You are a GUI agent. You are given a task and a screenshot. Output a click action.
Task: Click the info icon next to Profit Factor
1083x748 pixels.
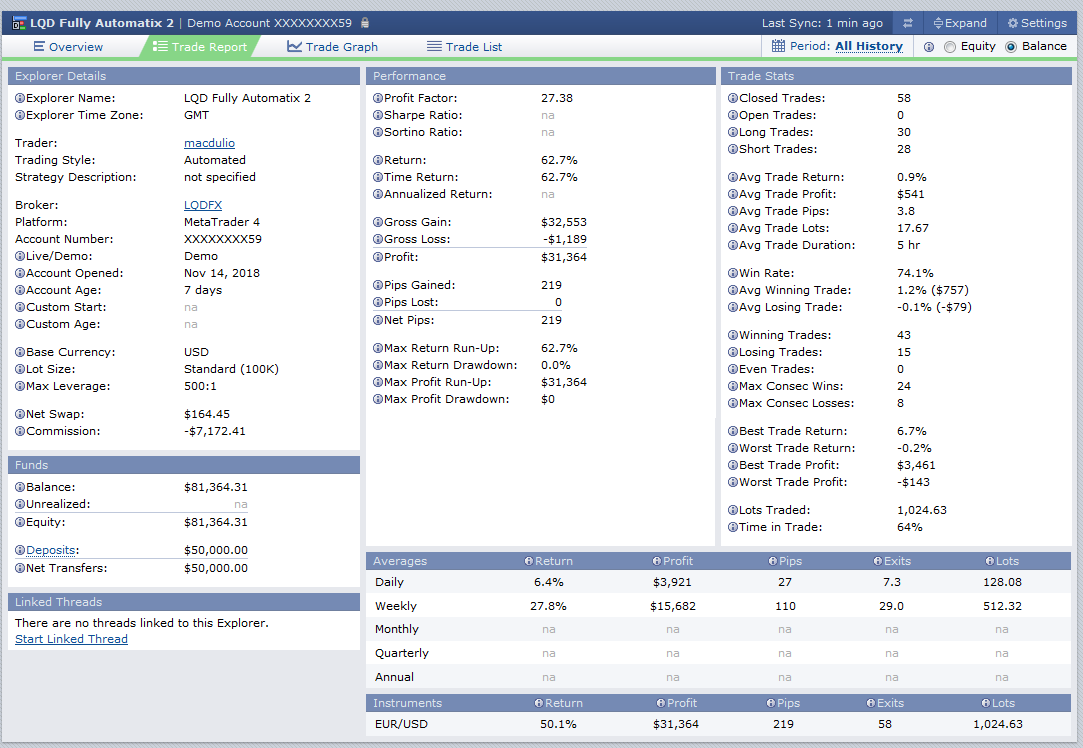pos(378,98)
